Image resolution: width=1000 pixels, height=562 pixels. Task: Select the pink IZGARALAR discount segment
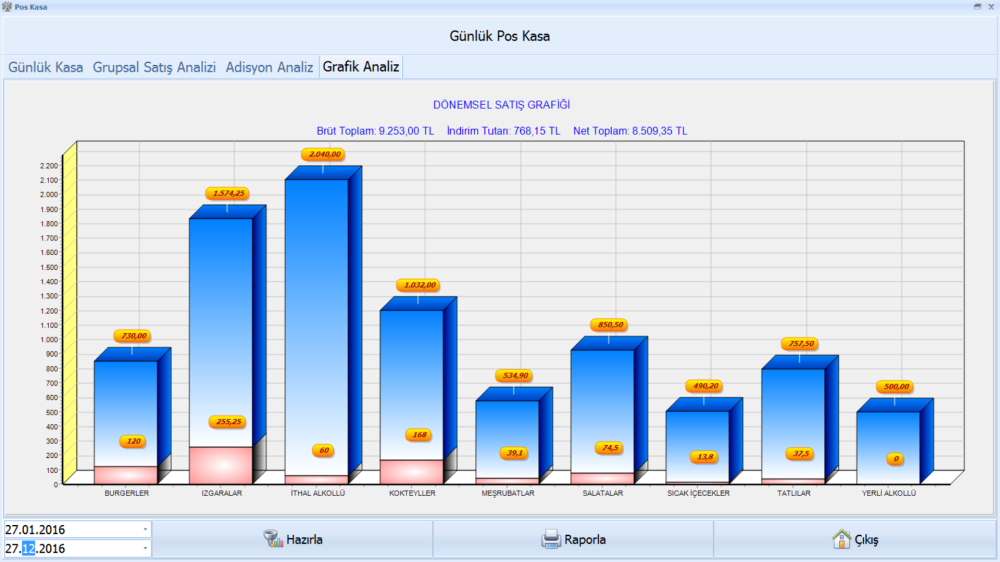click(221, 465)
